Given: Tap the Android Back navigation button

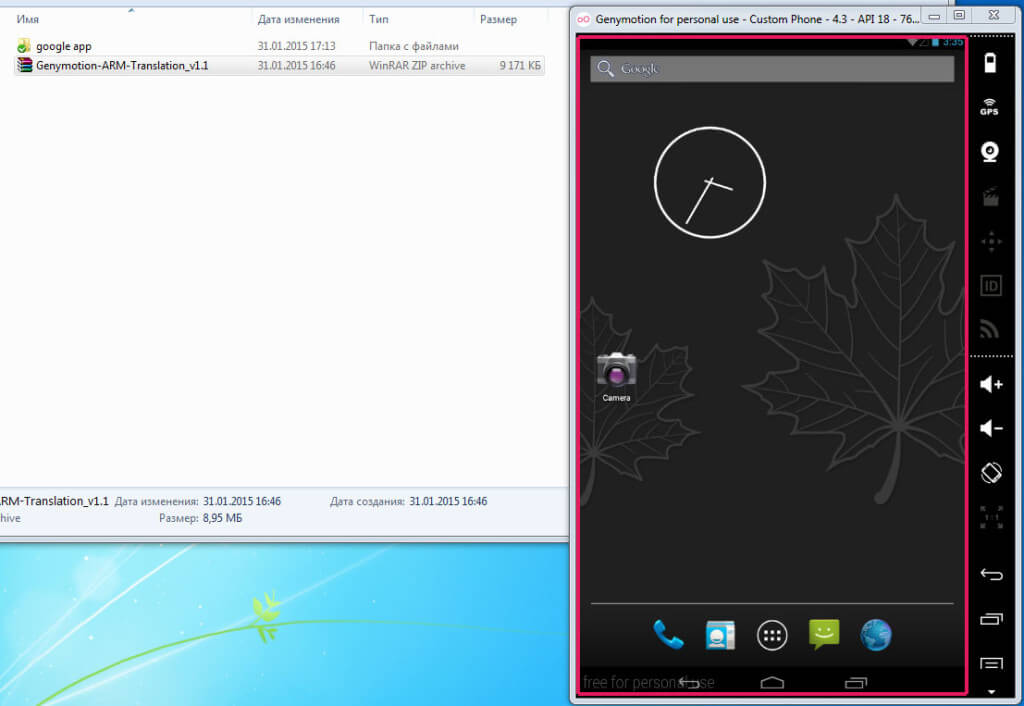Looking at the screenshot, I should 689,682.
